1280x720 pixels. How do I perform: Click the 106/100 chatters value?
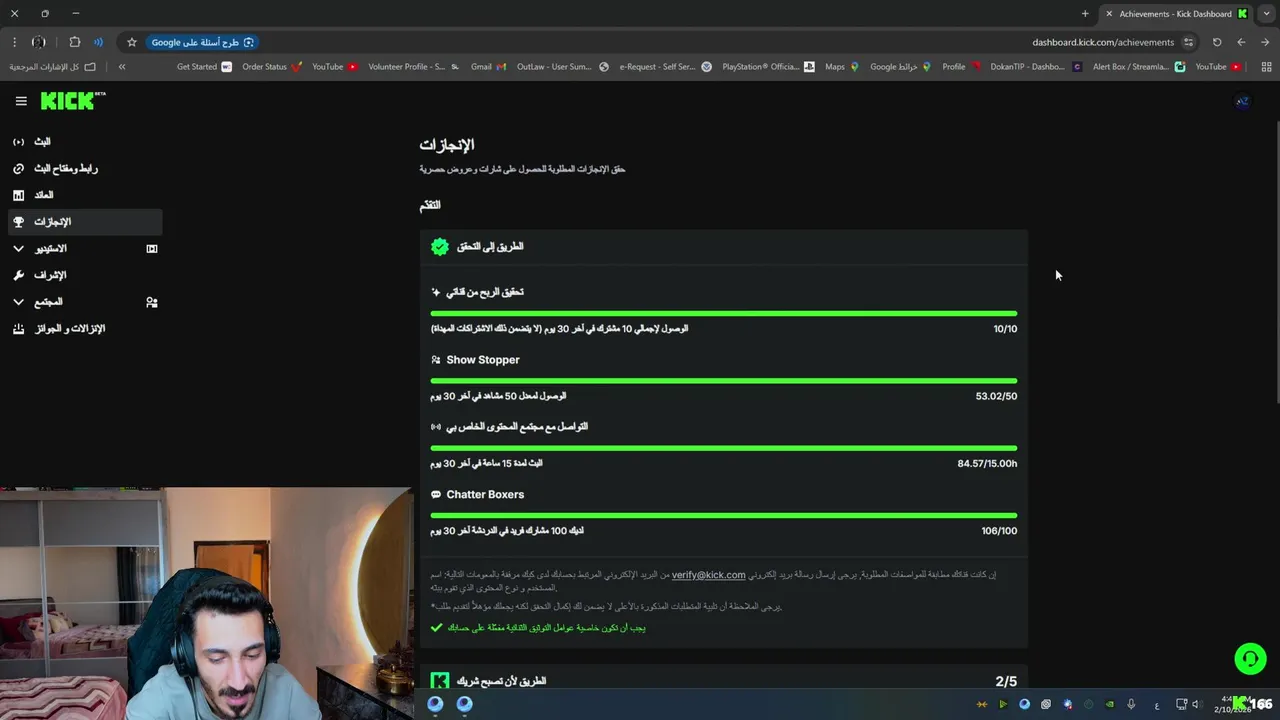point(999,531)
